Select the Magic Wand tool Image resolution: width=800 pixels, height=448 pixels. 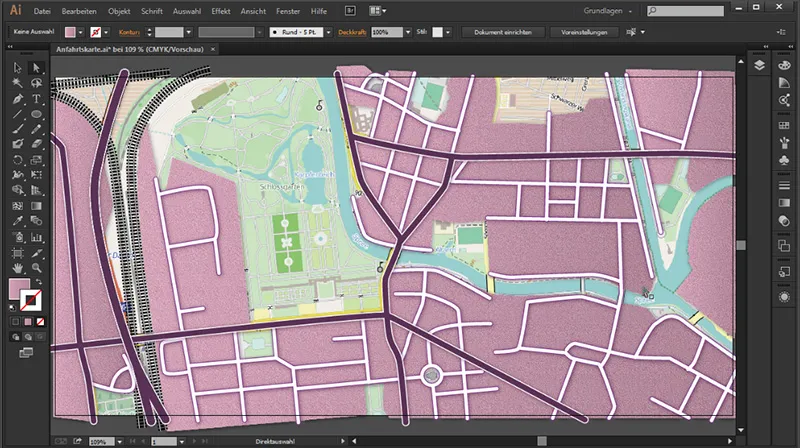17,83
